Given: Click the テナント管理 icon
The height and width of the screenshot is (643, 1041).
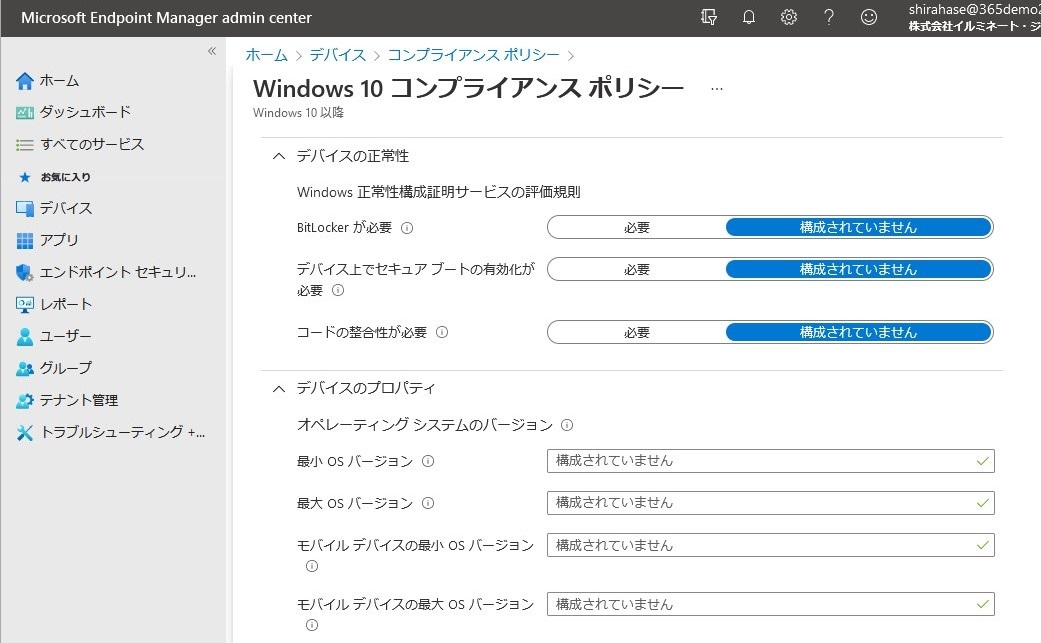Looking at the screenshot, I should click(x=25, y=400).
